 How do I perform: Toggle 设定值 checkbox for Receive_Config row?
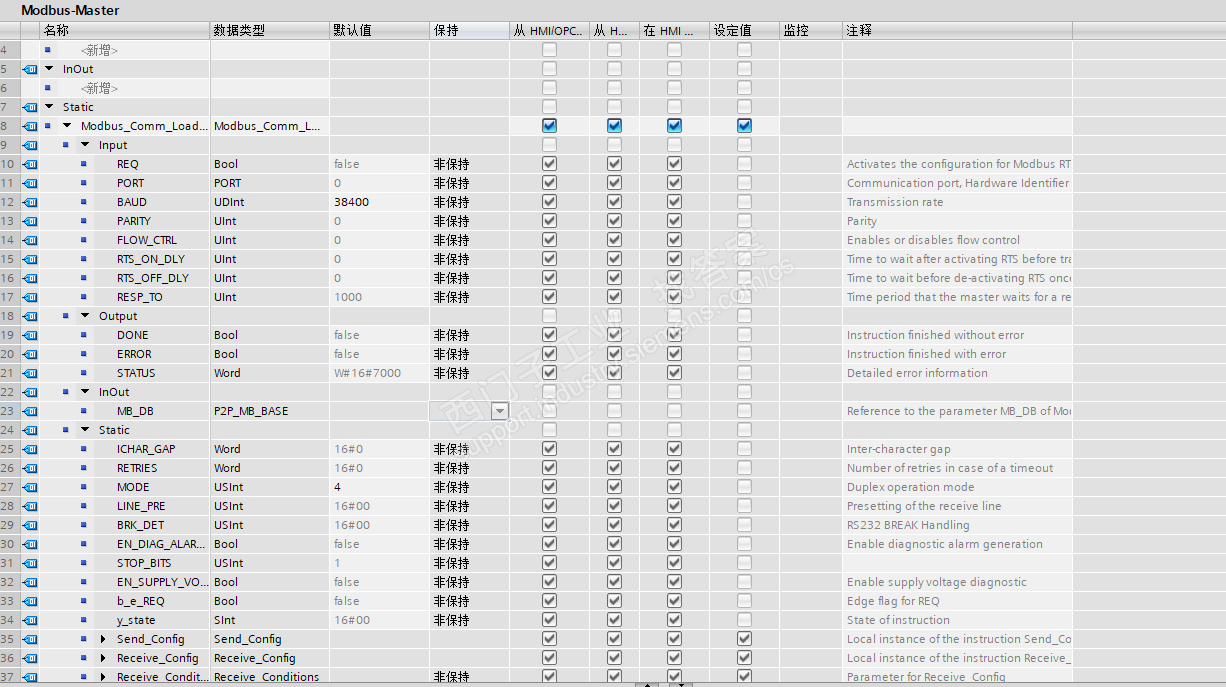pos(744,658)
